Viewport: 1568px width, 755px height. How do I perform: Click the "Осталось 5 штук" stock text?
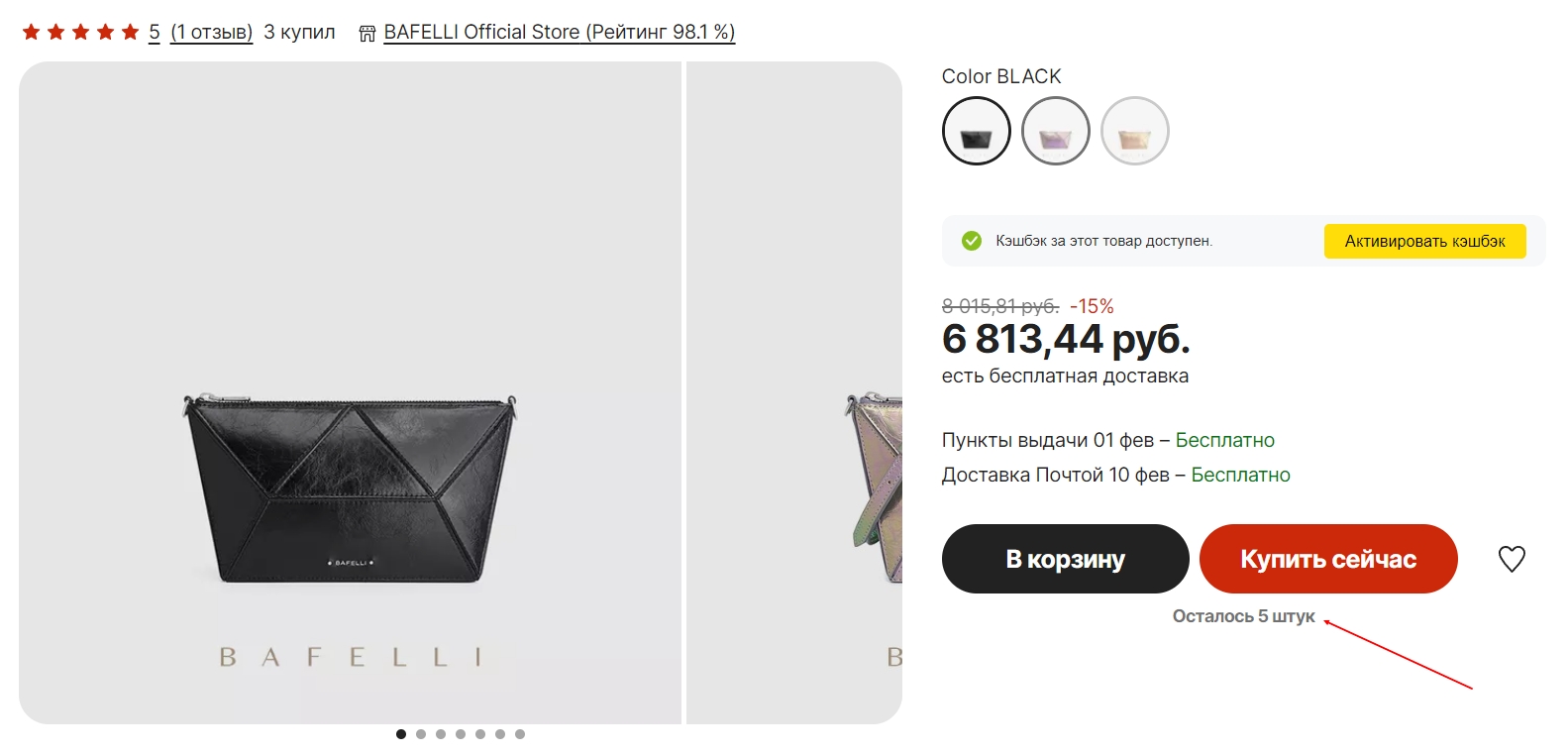coord(1243,616)
